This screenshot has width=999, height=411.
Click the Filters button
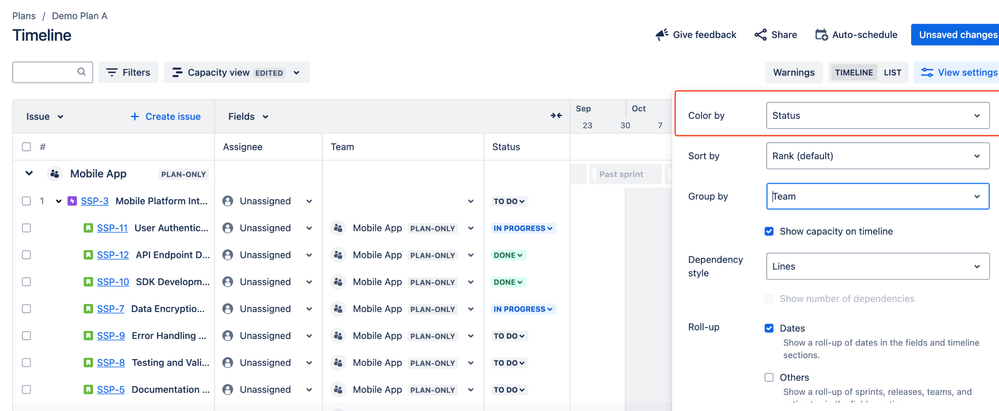pos(128,73)
